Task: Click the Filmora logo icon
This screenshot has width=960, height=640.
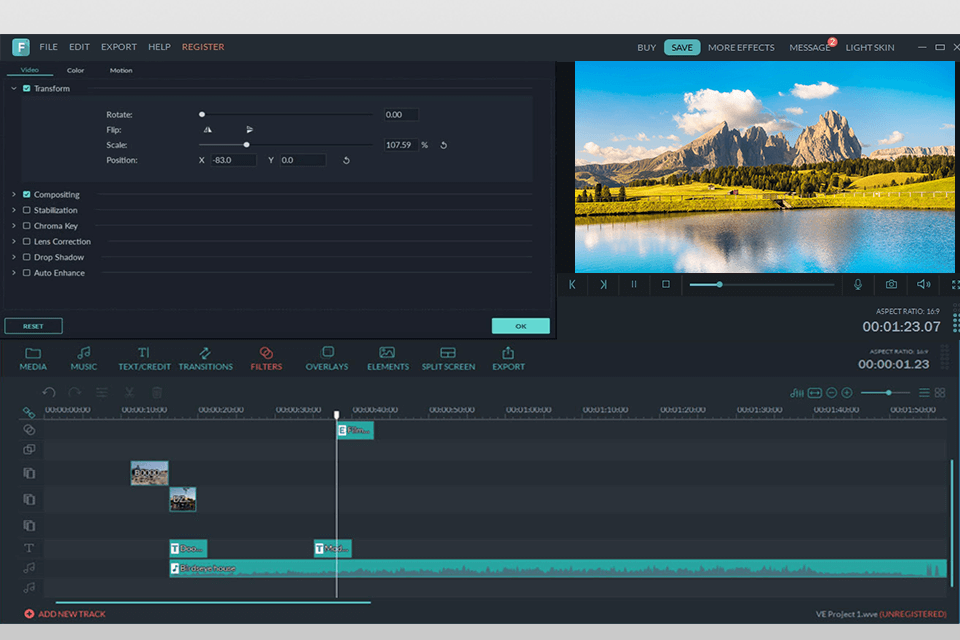Action: point(21,47)
